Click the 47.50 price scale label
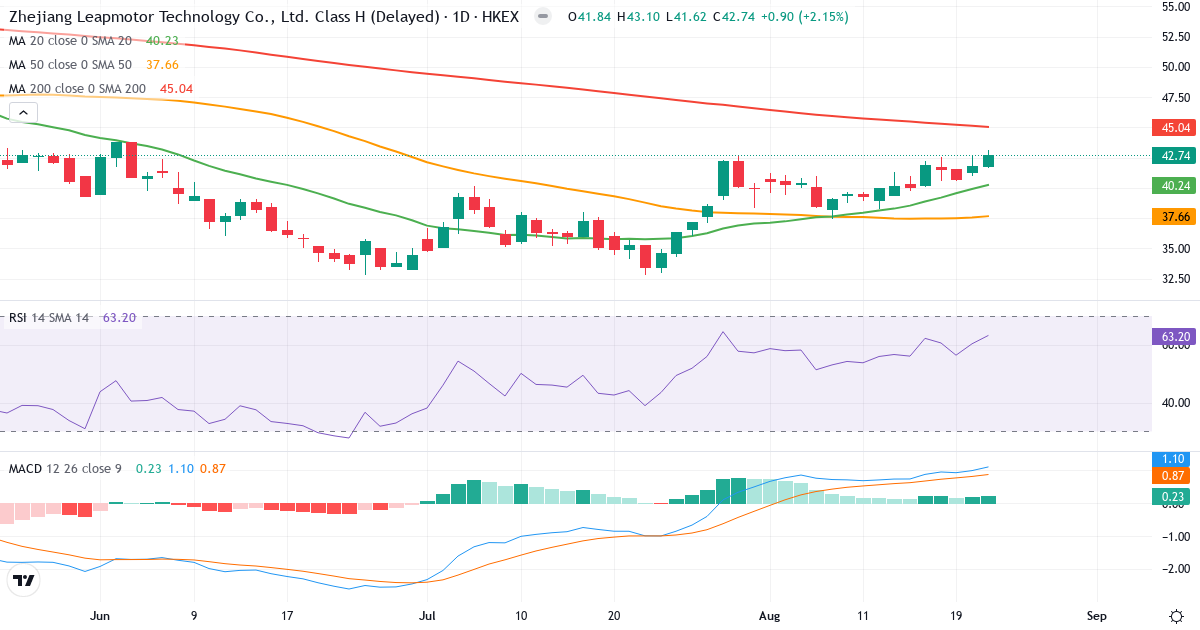The height and width of the screenshot is (630, 1200). click(1174, 98)
